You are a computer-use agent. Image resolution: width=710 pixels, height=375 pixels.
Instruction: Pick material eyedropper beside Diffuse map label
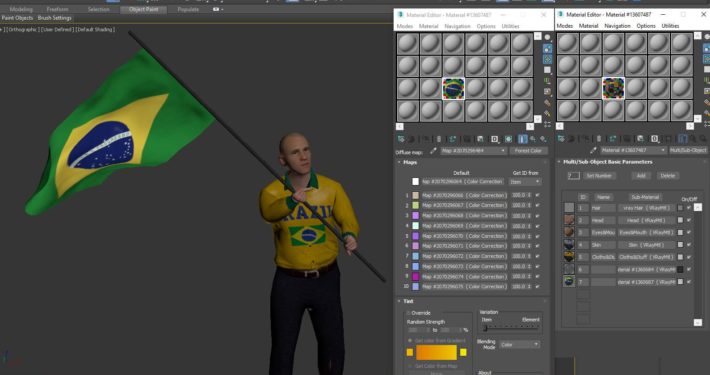tap(433, 151)
